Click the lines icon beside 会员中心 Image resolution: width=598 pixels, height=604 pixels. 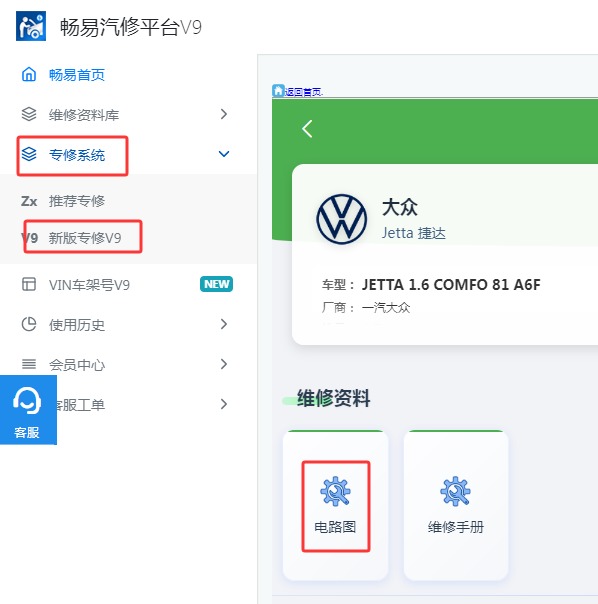(29, 364)
